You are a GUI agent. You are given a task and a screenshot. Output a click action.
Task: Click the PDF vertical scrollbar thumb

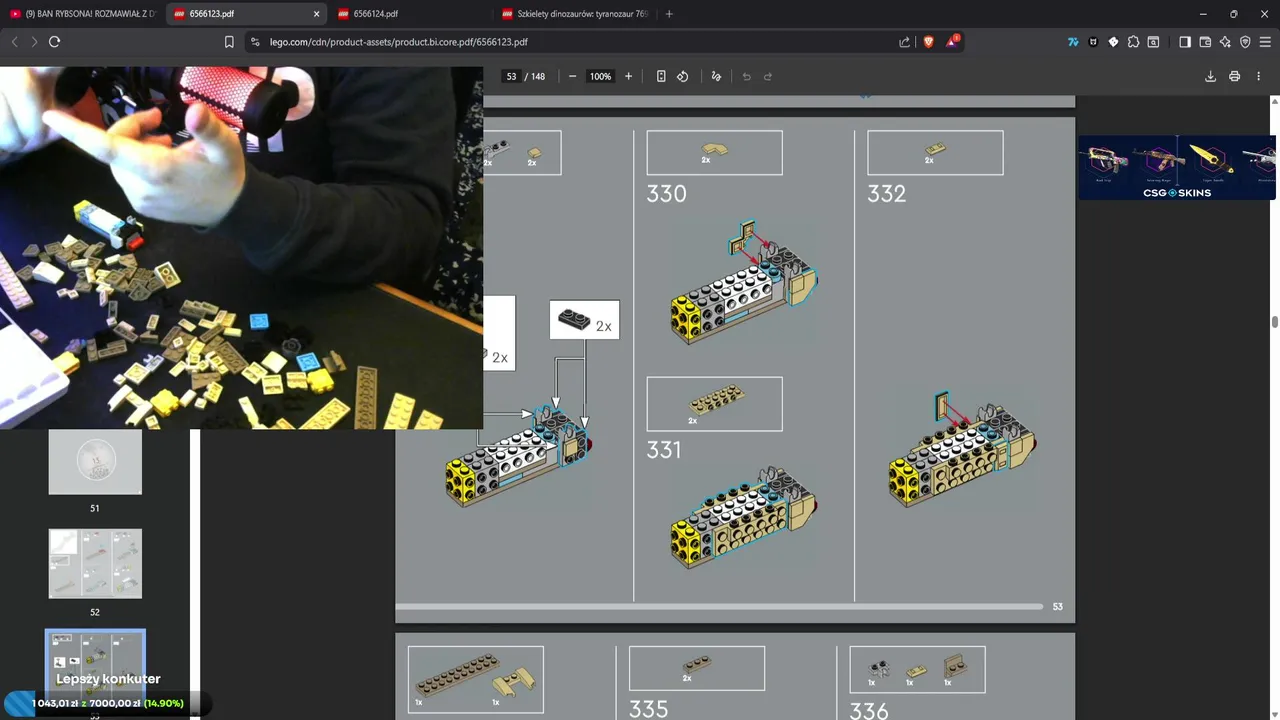(1275, 322)
